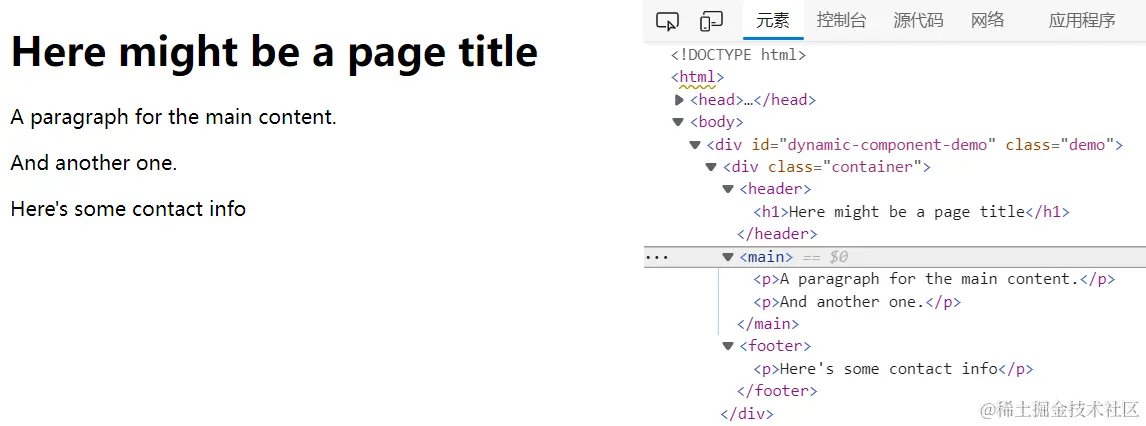Select the closing main tag
Image resolution: width=1146 pixels, height=426 pixels.
tap(768, 324)
